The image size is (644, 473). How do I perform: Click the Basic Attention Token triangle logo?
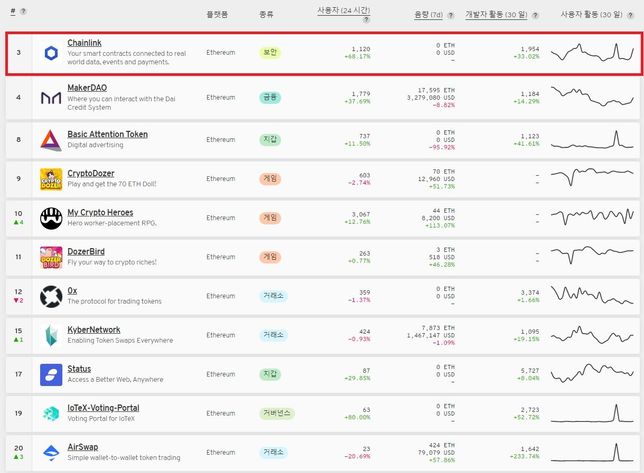point(51,139)
